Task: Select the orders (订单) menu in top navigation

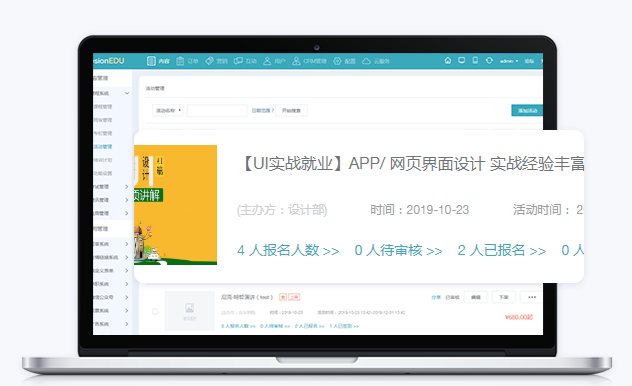Action: [187, 61]
